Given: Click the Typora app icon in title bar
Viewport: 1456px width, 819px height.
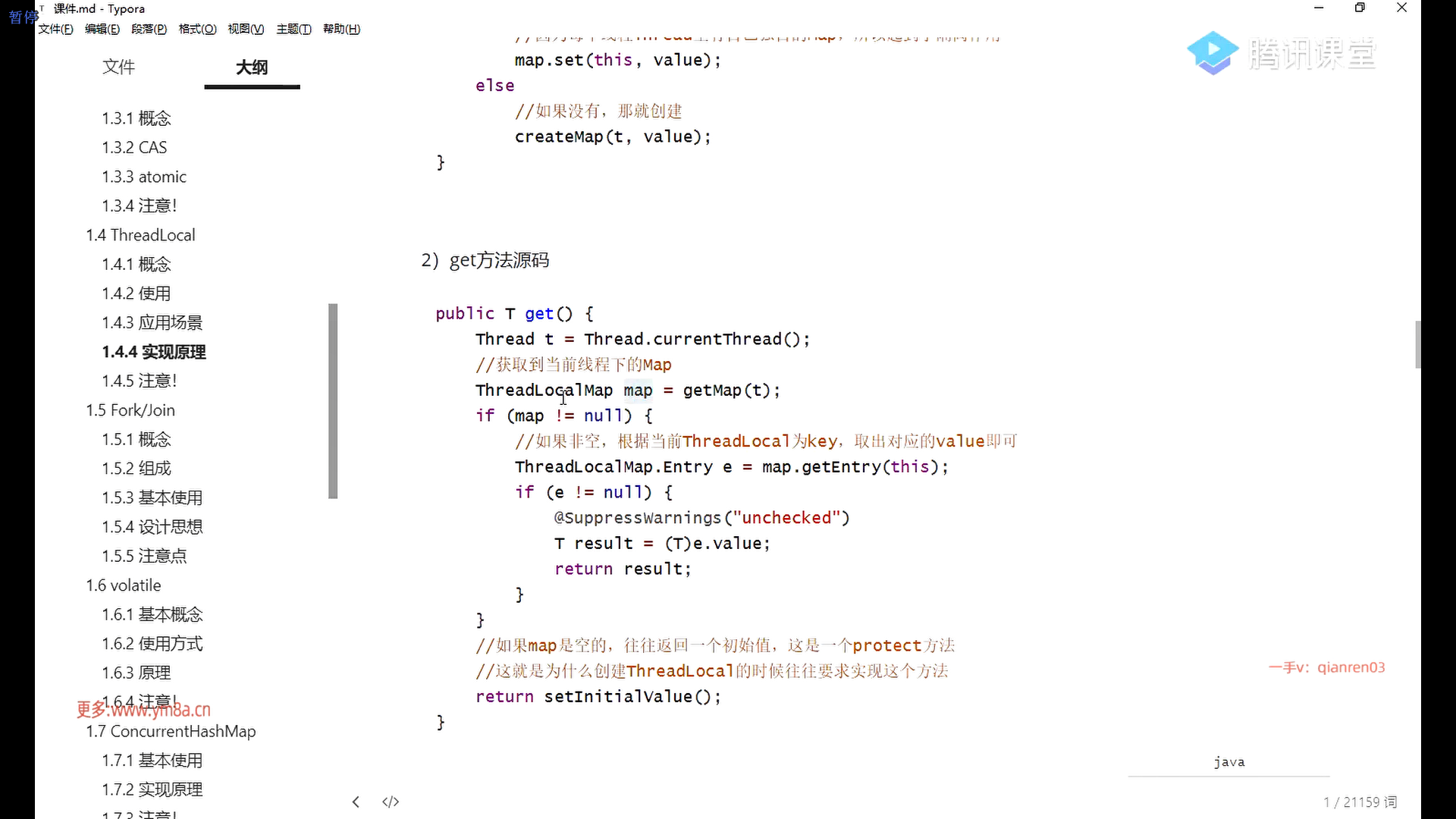Looking at the screenshot, I should pyautogui.click(x=42, y=8).
